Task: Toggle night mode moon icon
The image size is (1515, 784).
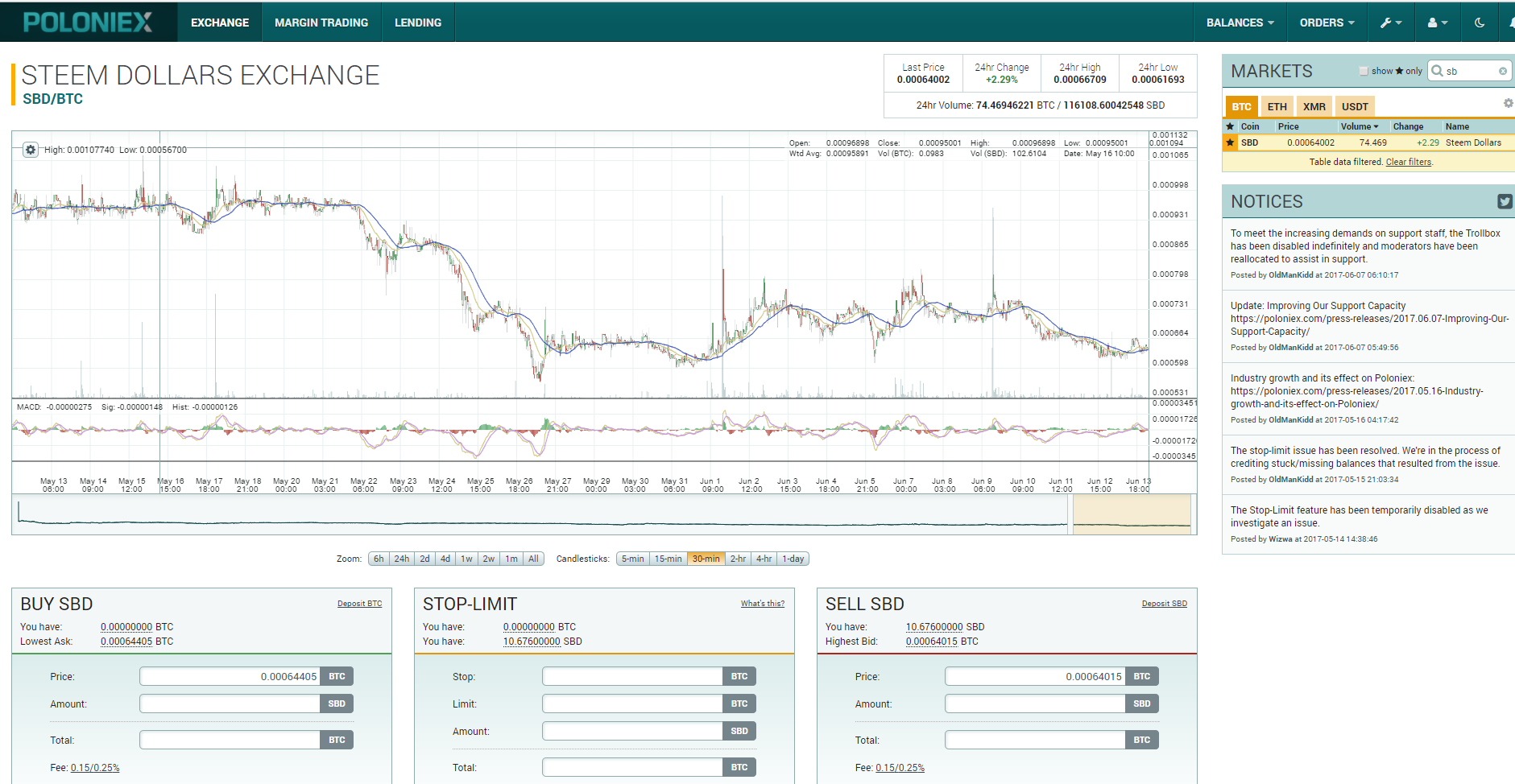Action: click(x=1480, y=23)
